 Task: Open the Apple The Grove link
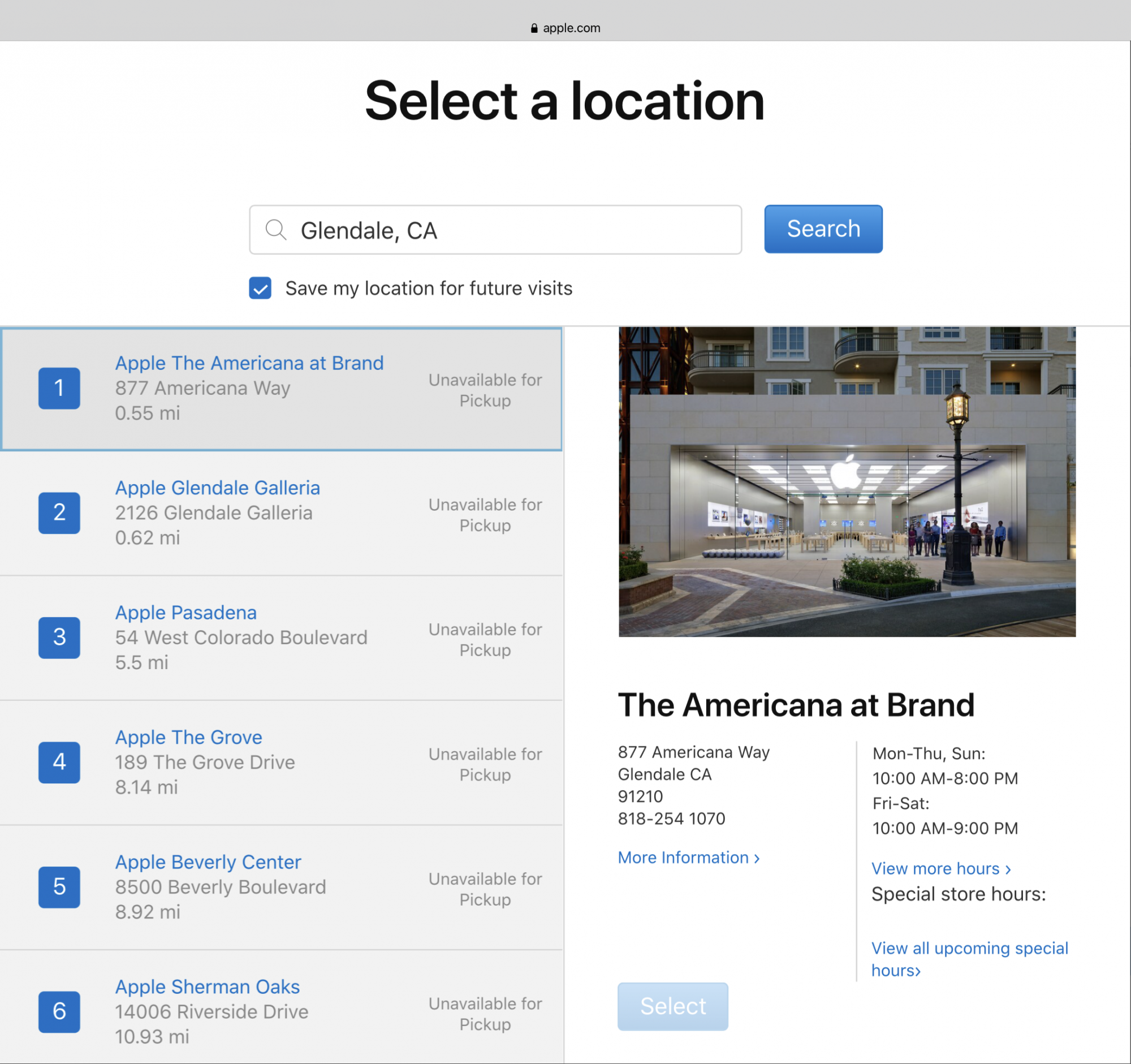(x=188, y=737)
